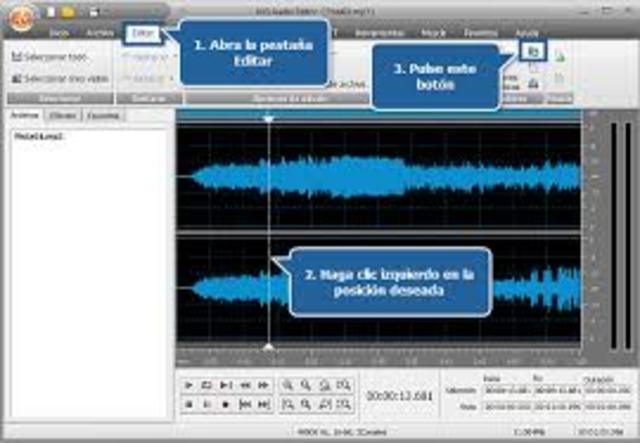Click the Selección Fin time field
The width and height of the screenshot is (640, 443).
557,391
